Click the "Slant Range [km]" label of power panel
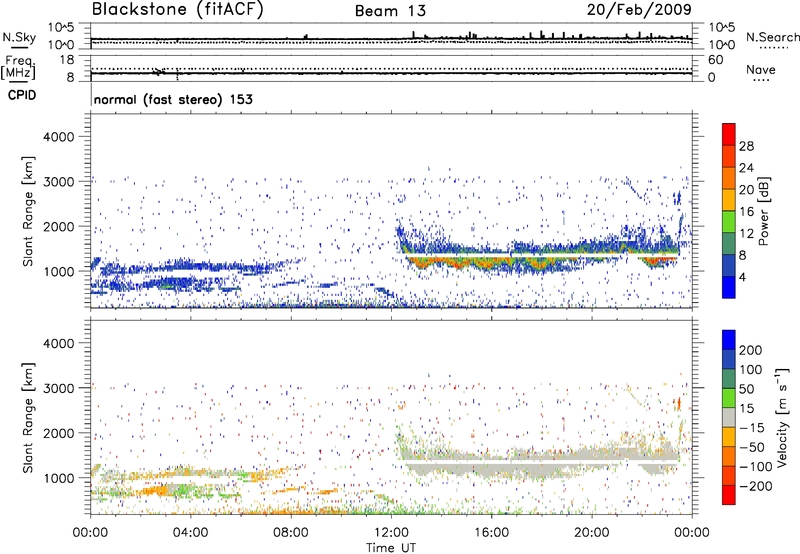 (28, 211)
